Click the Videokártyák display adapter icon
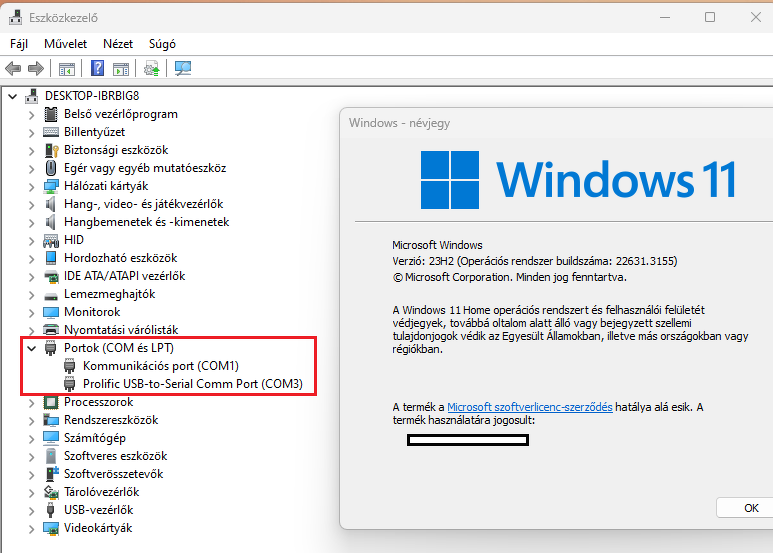The width and height of the screenshot is (773, 553). (51, 528)
